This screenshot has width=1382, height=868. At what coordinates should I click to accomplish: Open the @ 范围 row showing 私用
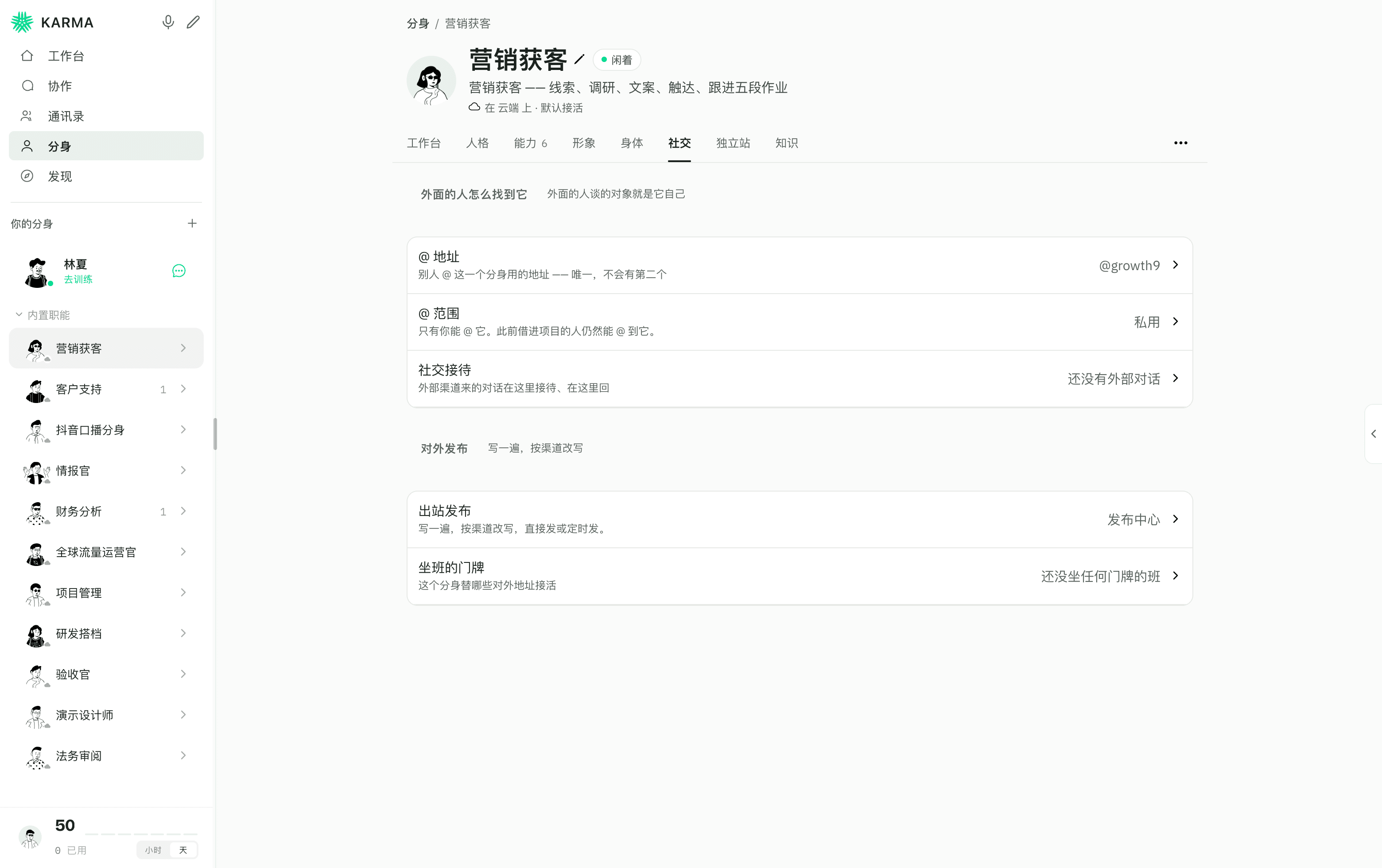pyautogui.click(x=800, y=322)
